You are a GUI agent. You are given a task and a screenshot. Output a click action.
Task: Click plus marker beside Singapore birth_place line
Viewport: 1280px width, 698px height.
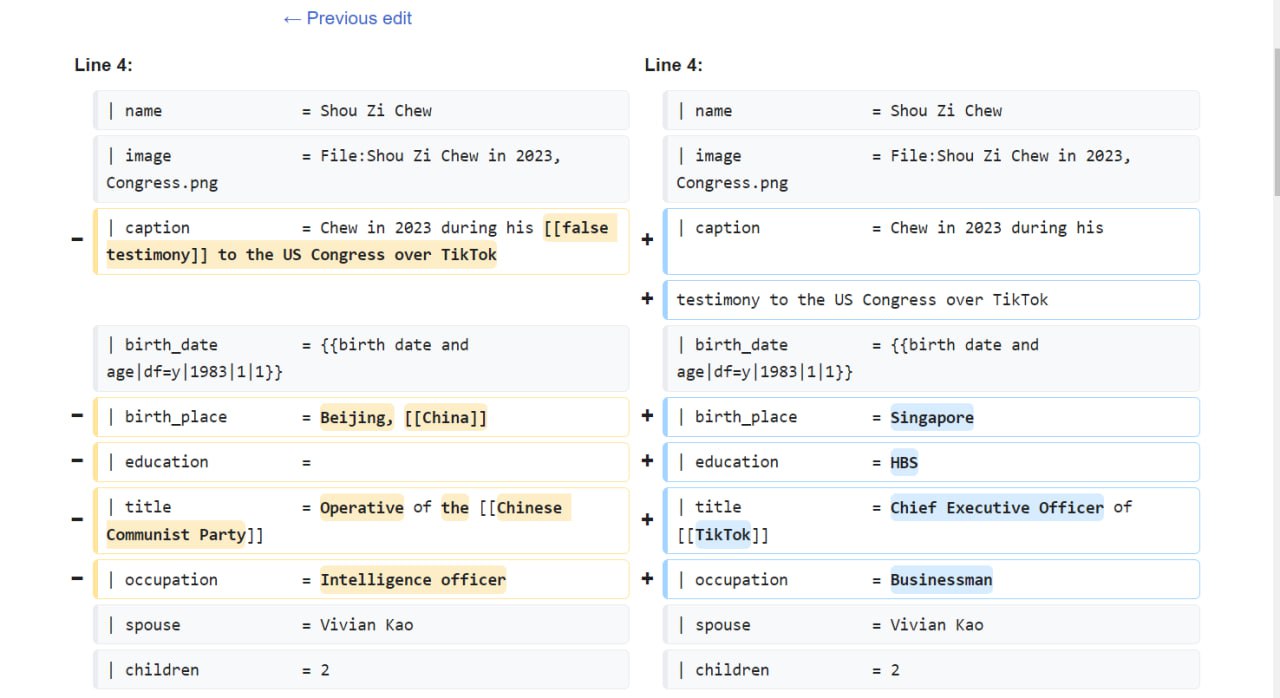coord(647,415)
